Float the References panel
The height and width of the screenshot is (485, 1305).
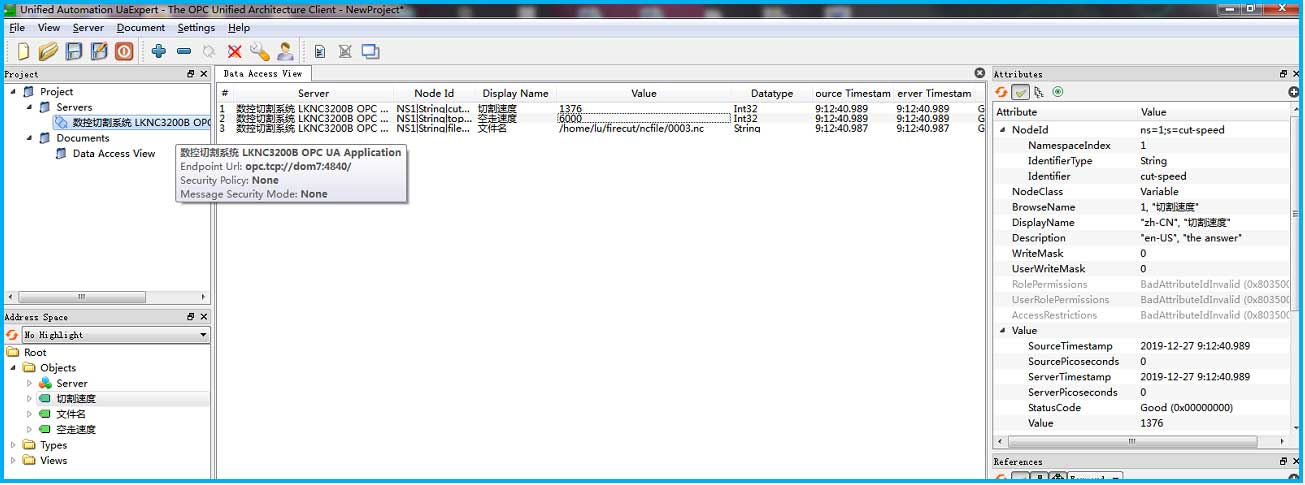(1283, 462)
